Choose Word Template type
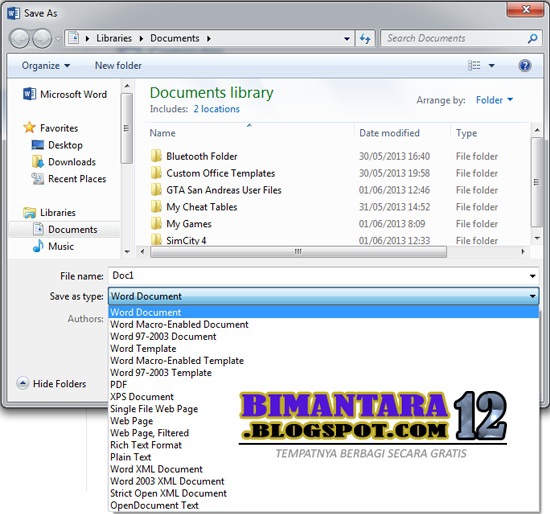The height and width of the screenshot is (514, 550). 323,348
